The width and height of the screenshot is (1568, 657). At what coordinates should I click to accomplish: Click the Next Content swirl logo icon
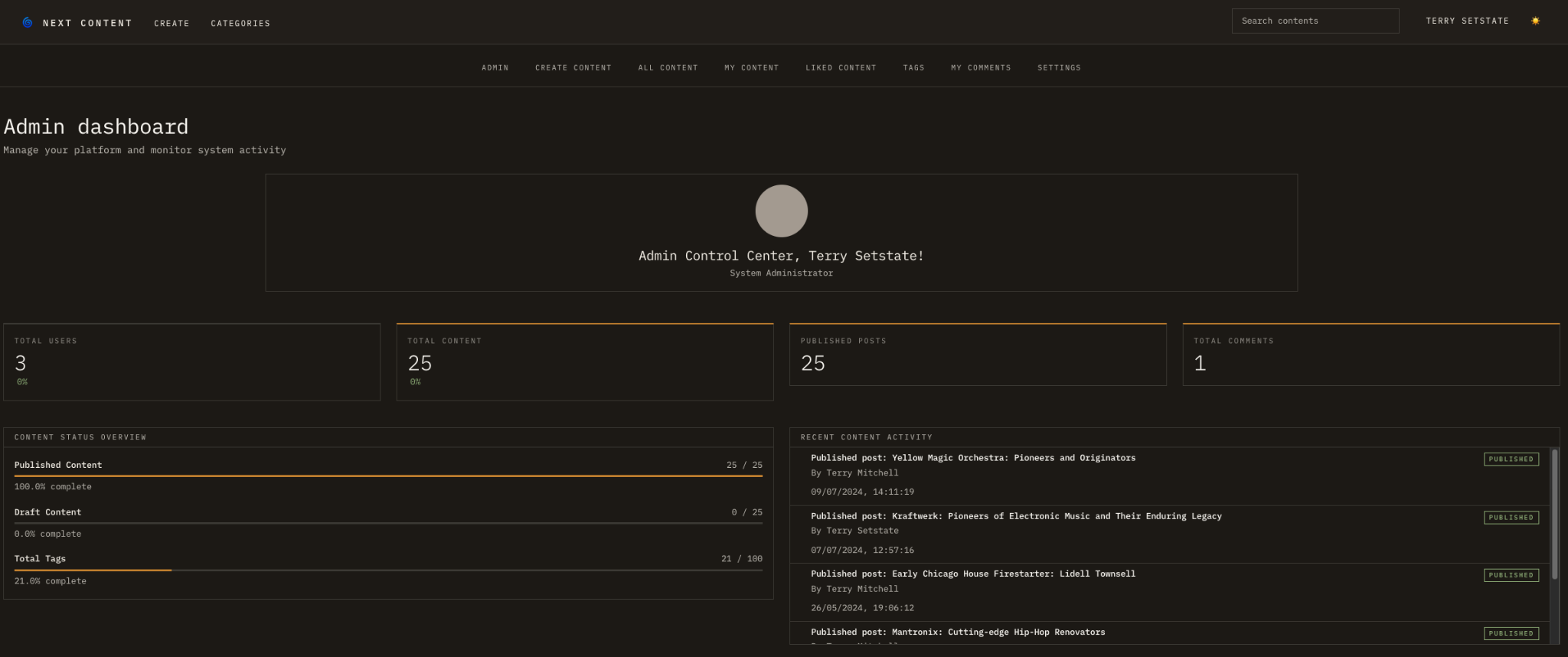coord(28,22)
